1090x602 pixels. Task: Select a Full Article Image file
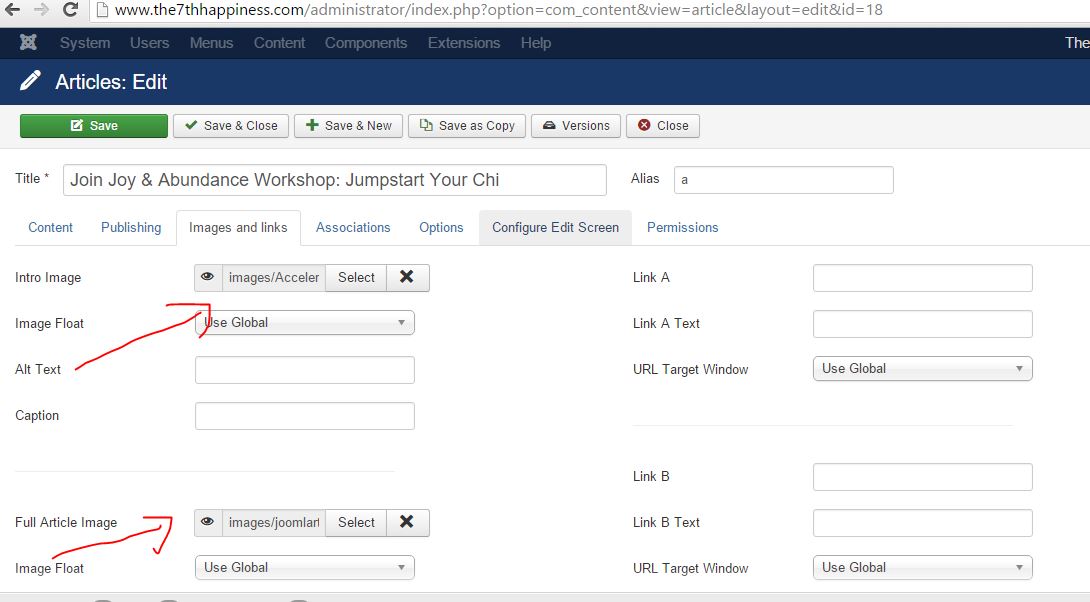point(356,522)
